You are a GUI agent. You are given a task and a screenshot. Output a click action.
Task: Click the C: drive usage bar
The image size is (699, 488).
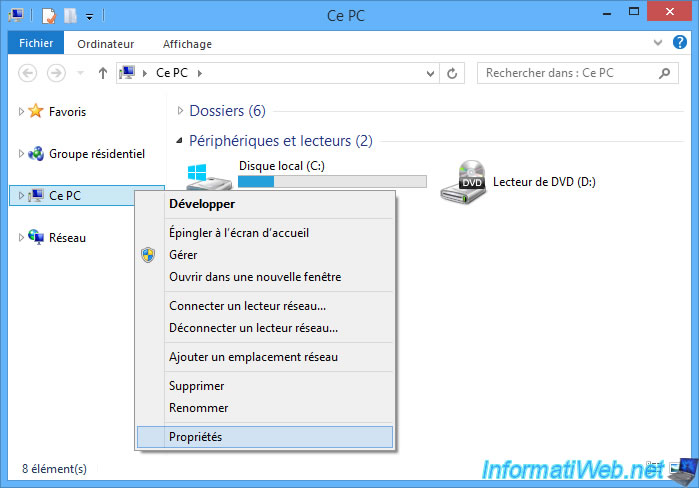[x=332, y=181]
